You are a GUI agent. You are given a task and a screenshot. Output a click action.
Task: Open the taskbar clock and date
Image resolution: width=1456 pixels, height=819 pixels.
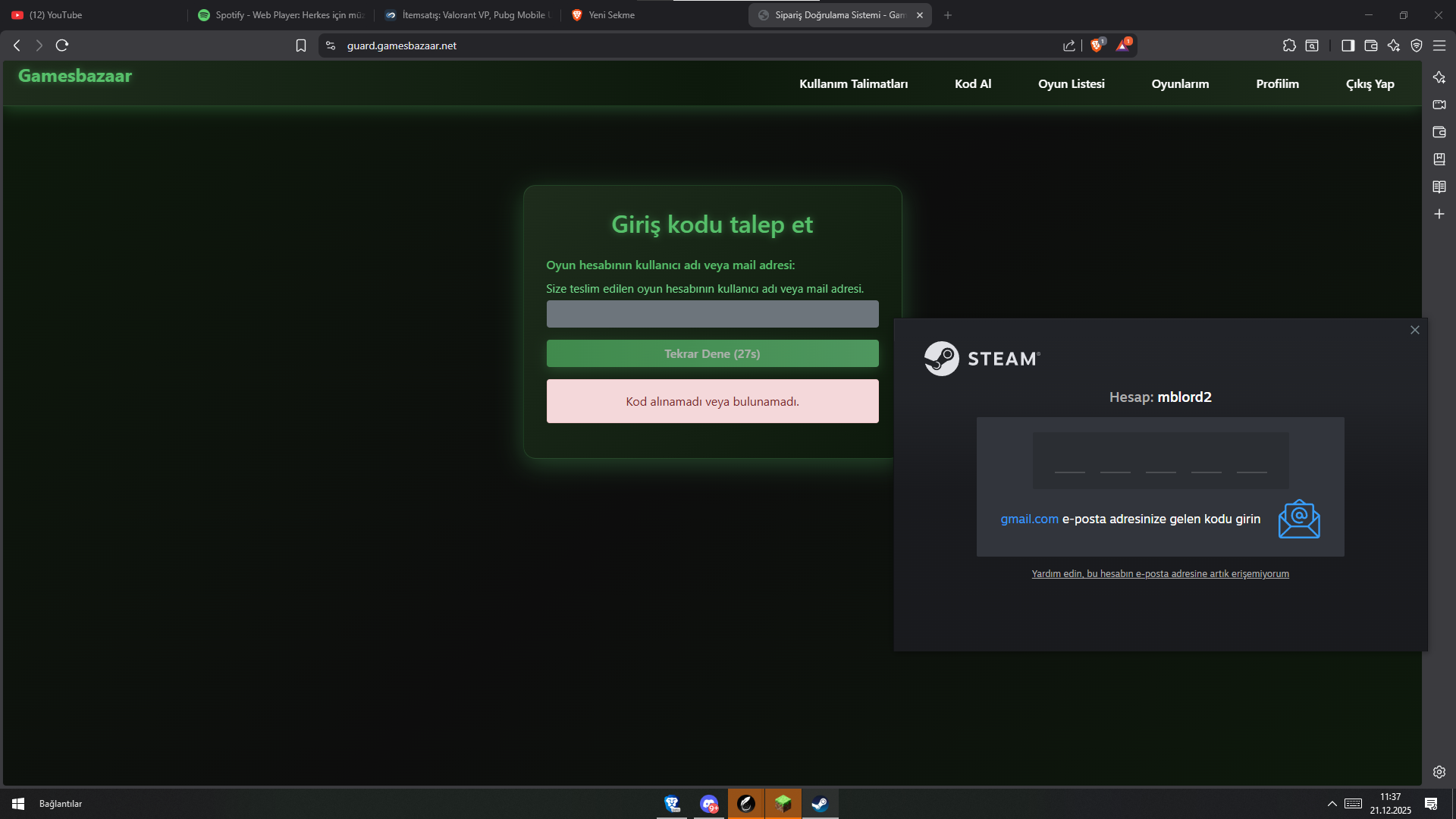(1390, 804)
